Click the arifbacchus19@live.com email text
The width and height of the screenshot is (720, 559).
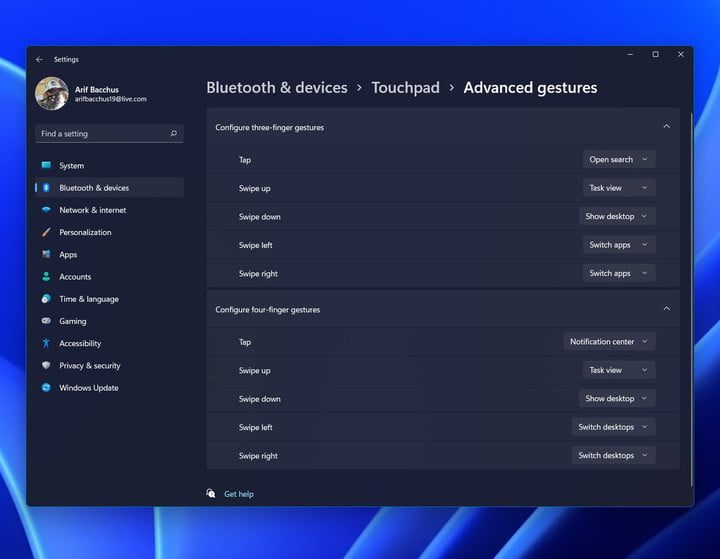point(111,99)
